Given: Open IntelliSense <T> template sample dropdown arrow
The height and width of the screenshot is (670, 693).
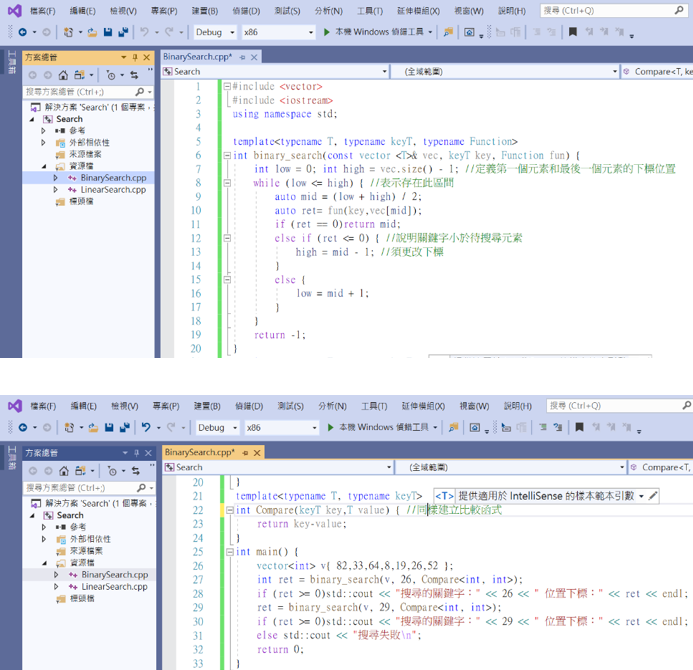Looking at the screenshot, I should click(641, 496).
